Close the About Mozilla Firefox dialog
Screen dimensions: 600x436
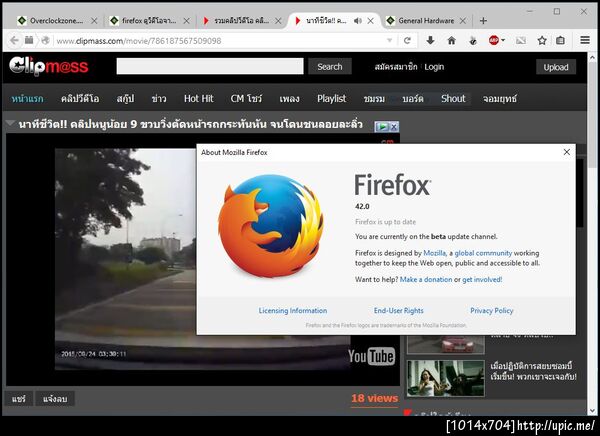pyautogui.click(x=567, y=152)
